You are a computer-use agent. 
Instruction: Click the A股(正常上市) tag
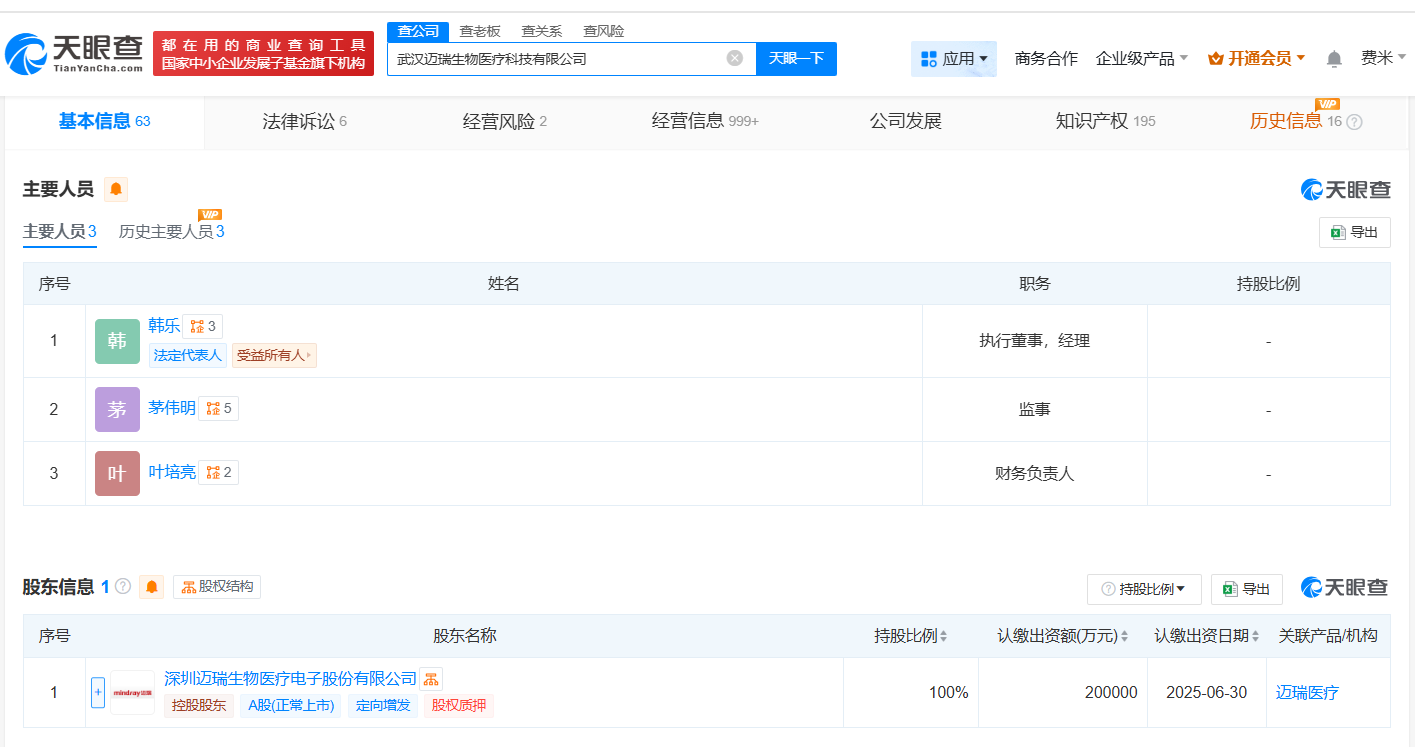290,705
